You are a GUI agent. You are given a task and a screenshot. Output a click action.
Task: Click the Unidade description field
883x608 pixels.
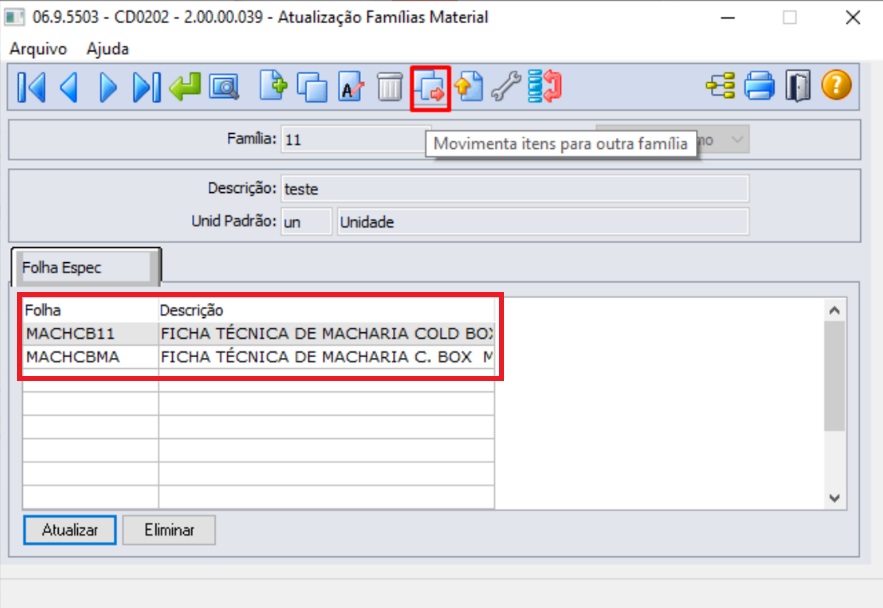[543, 222]
